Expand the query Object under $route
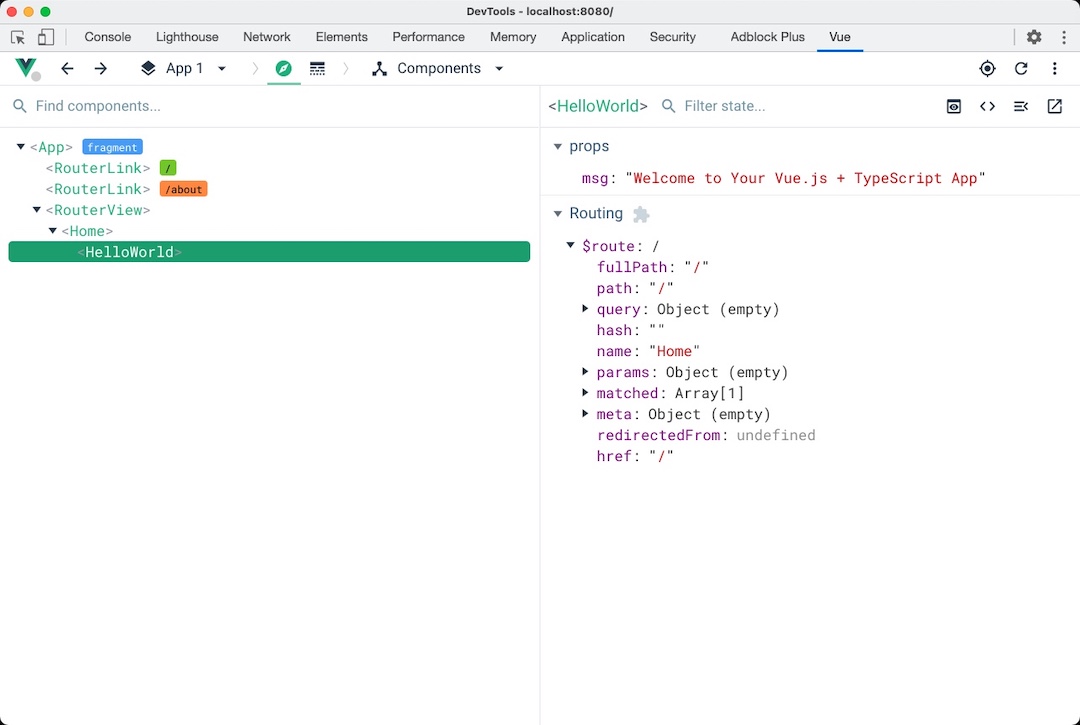 click(x=585, y=309)
